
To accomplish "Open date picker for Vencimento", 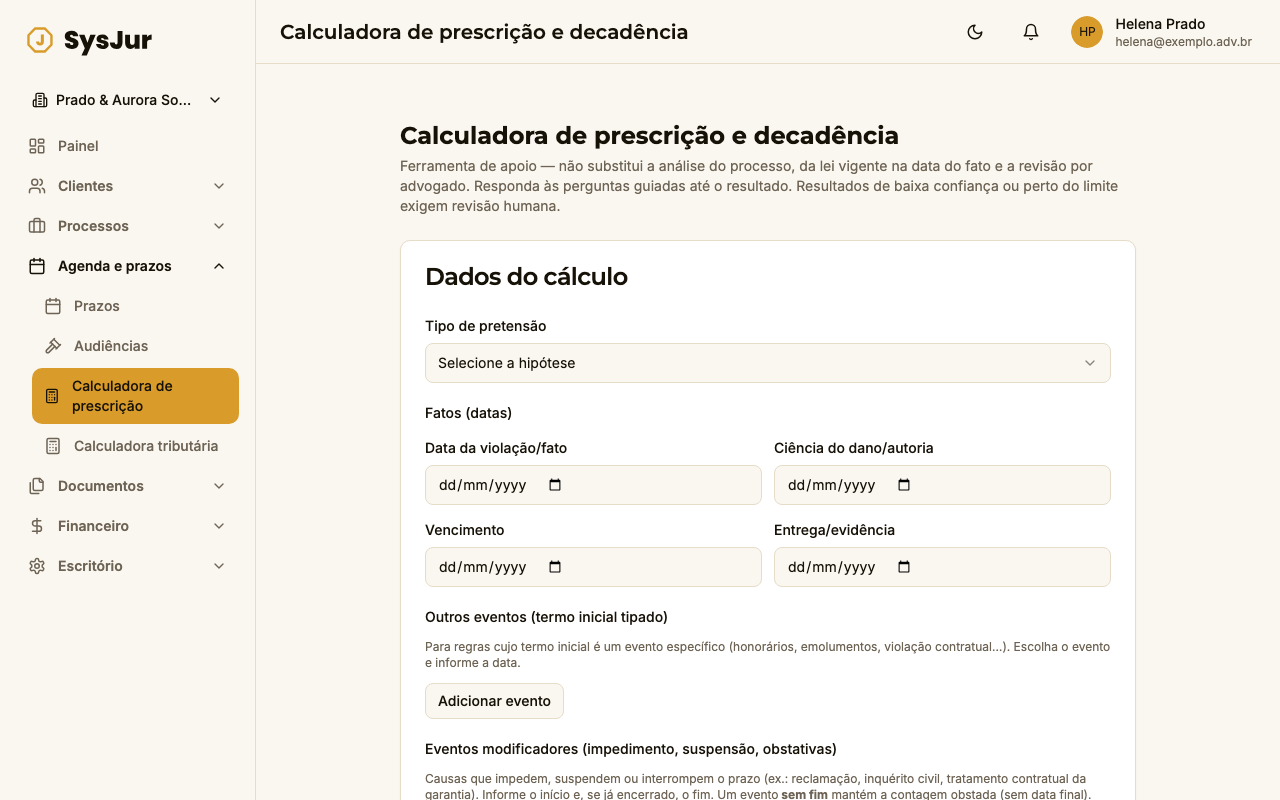I will click(556, 567).
